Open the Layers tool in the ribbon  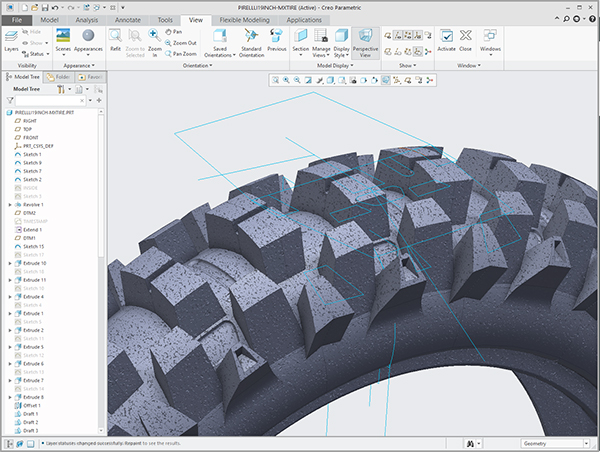click(11, 41)
